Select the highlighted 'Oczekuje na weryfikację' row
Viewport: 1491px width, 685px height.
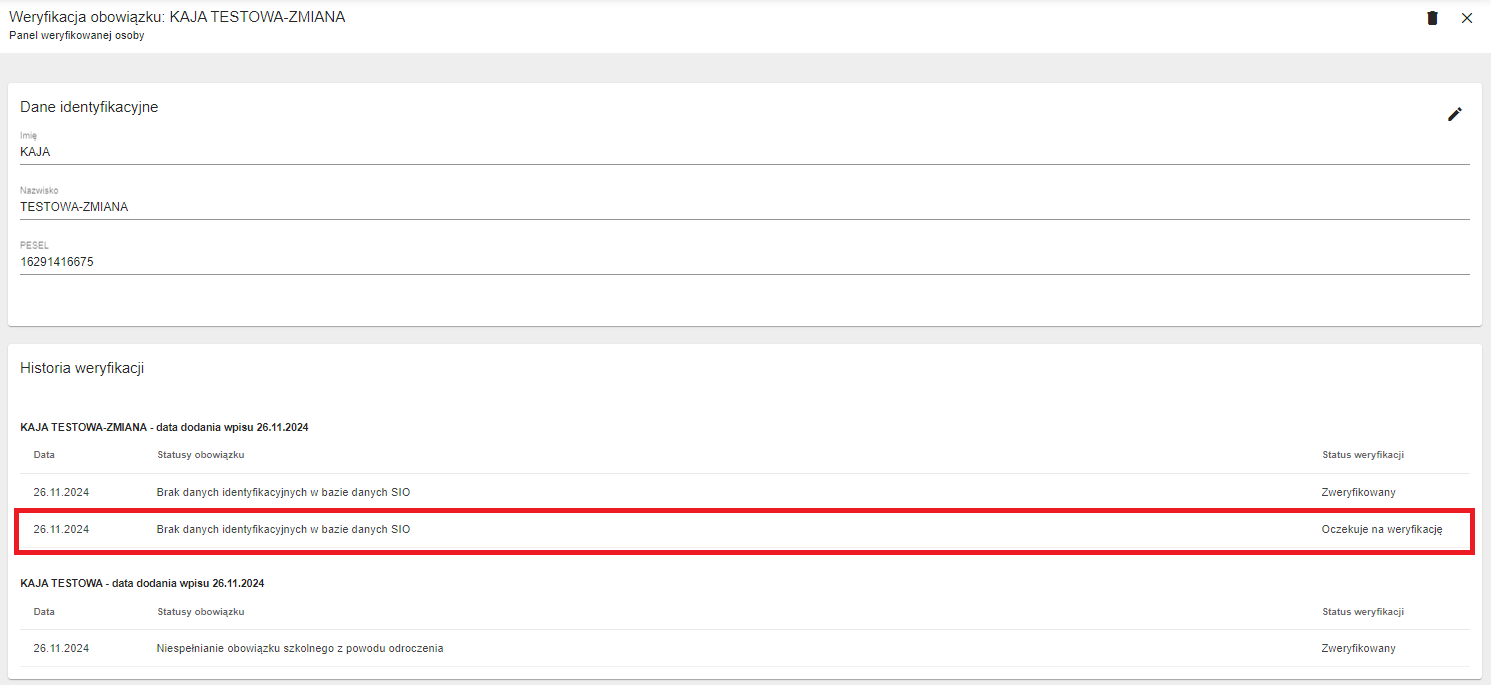click(744, 530)
